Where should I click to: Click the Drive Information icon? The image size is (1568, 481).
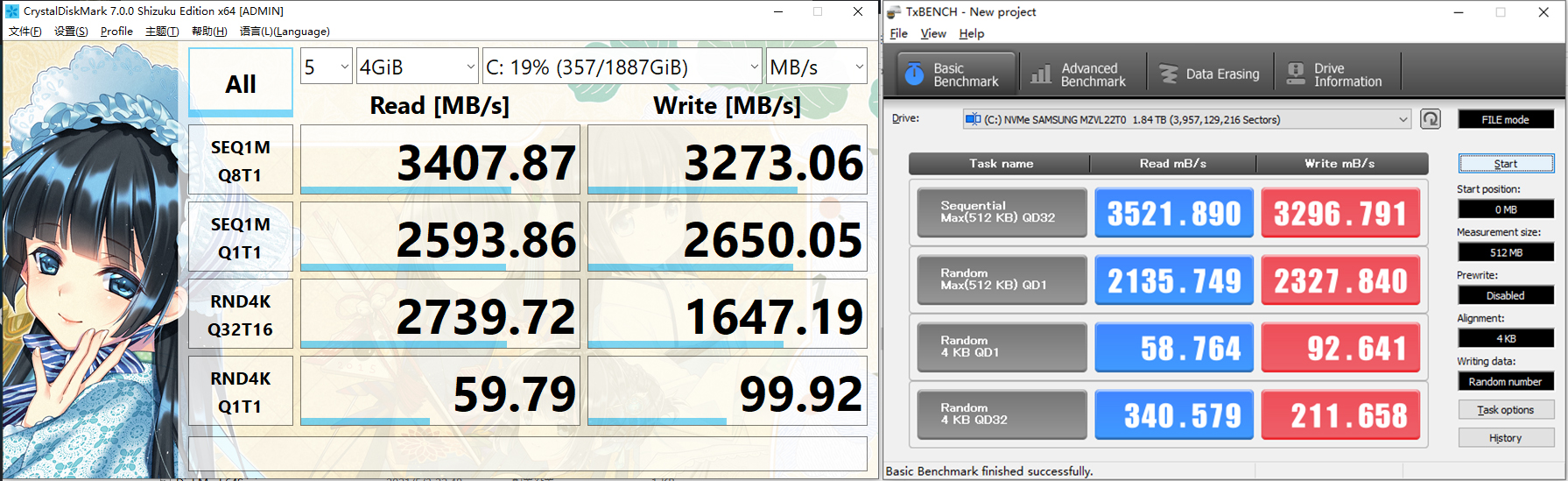click(1296, 74)
